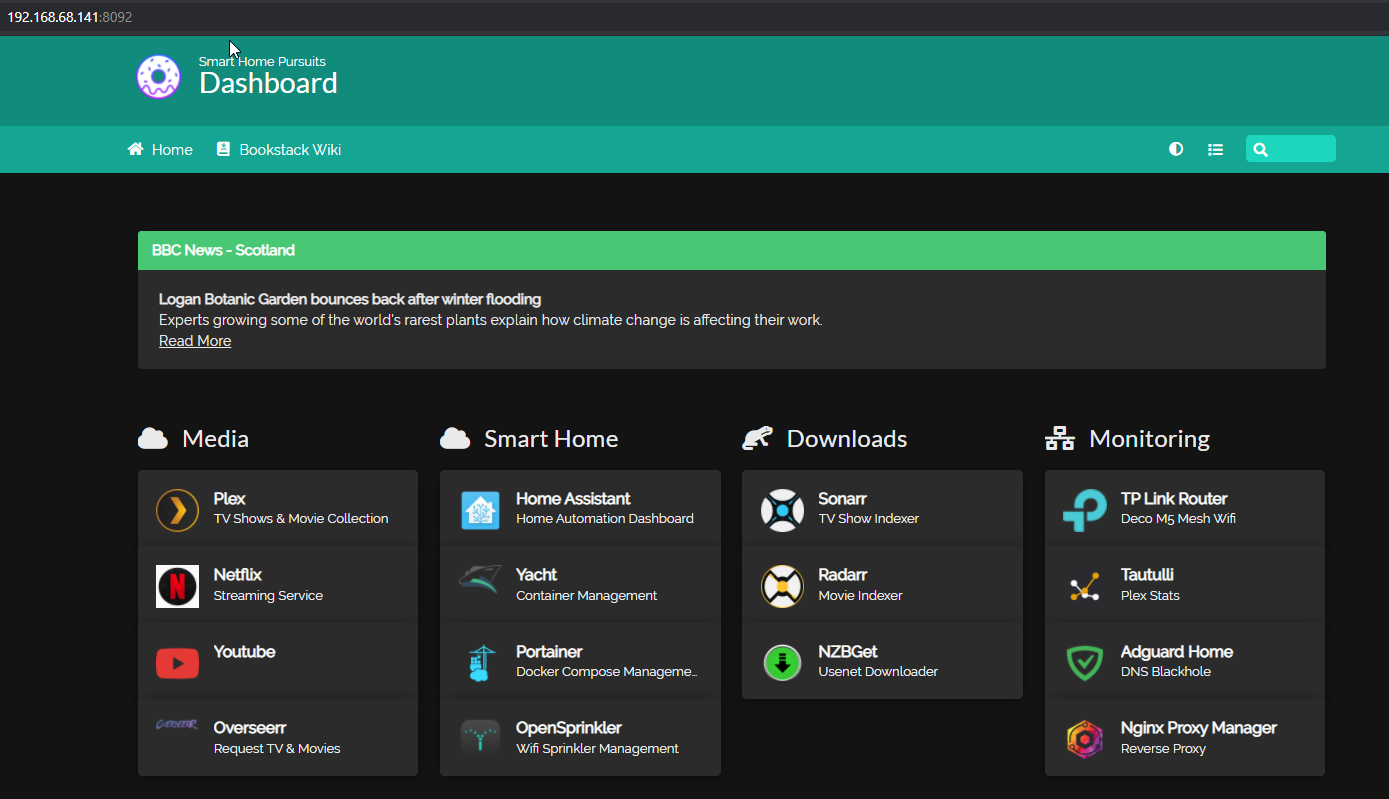Click the "Container Management" subtitle
Screen dimensions: 1389x799
coord(586,595)
